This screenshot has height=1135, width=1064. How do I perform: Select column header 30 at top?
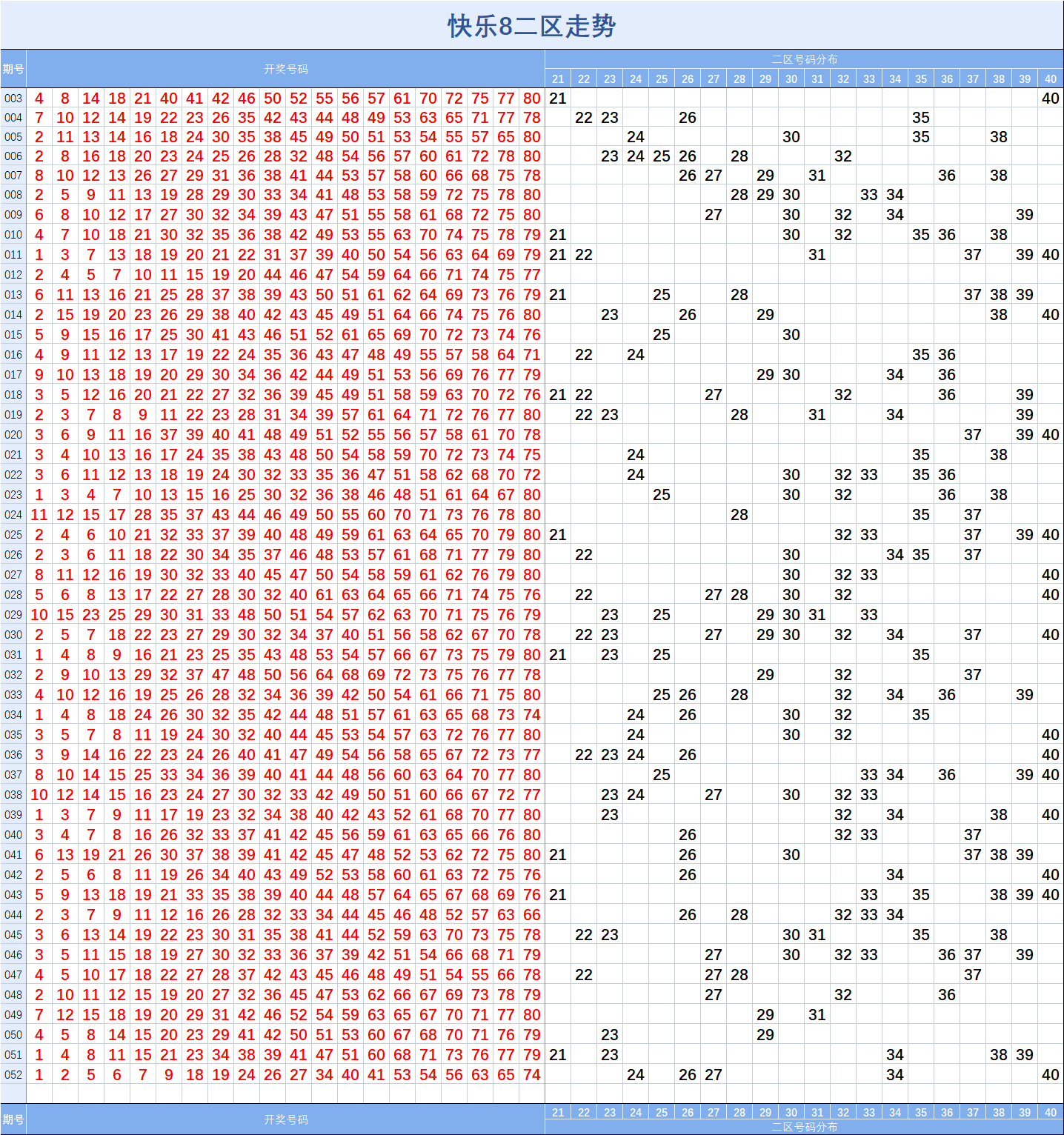pyautogui.click(x=791, y=79)
